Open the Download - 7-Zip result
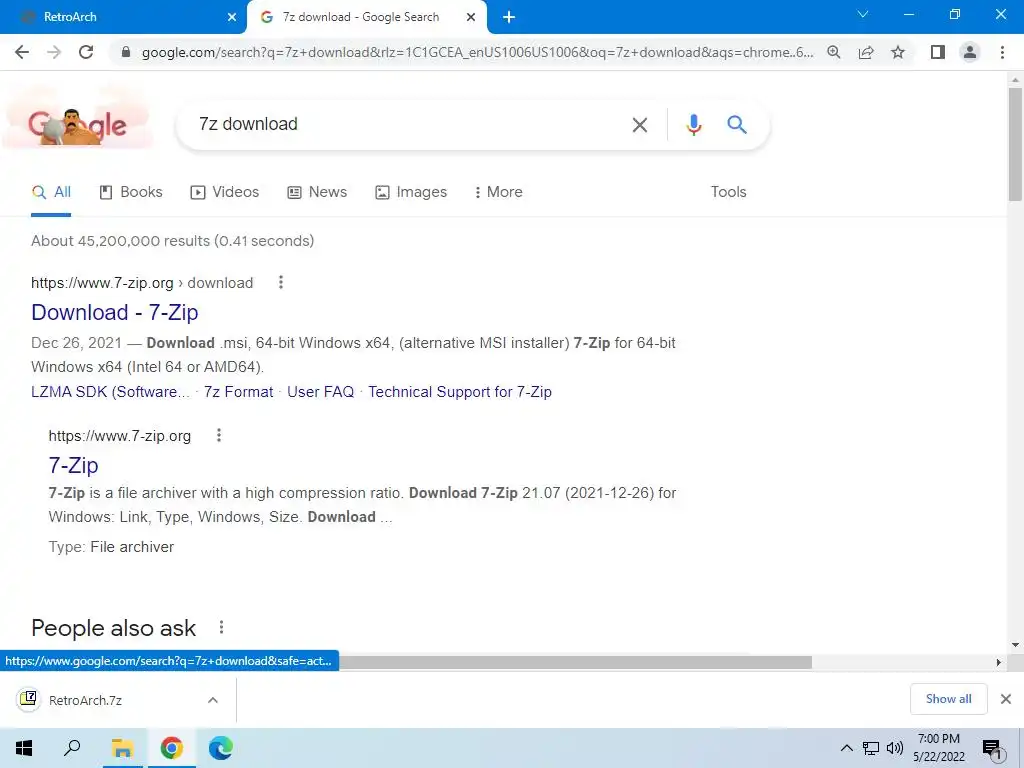The image size is (1024, 768). 115,312
